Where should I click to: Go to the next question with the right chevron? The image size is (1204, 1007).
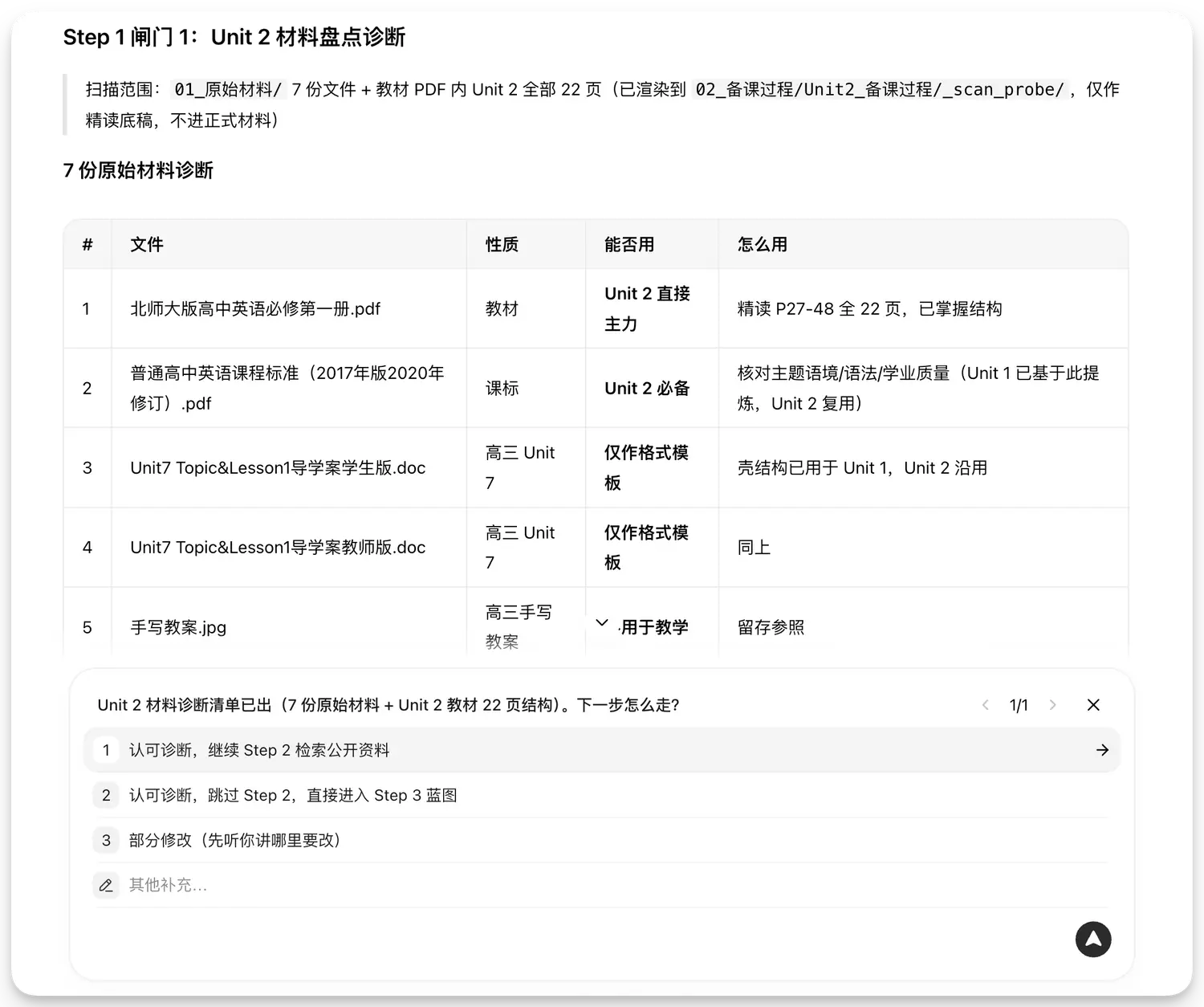(1052, 705)
